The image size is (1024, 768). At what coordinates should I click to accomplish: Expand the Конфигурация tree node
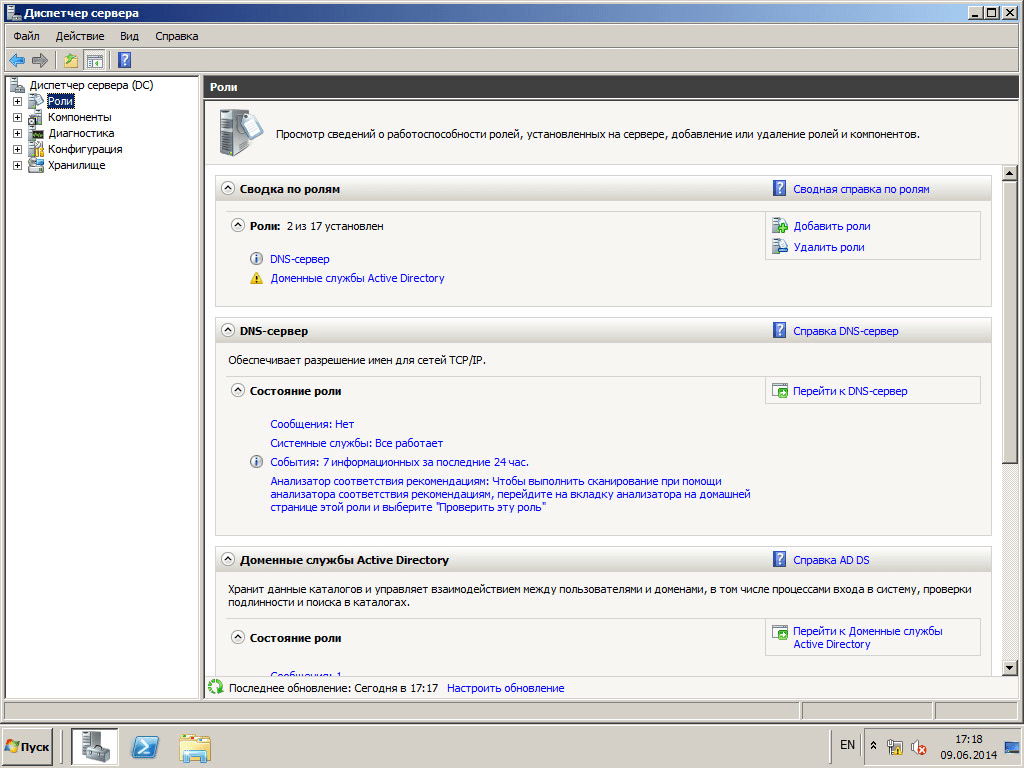[17, 149]
